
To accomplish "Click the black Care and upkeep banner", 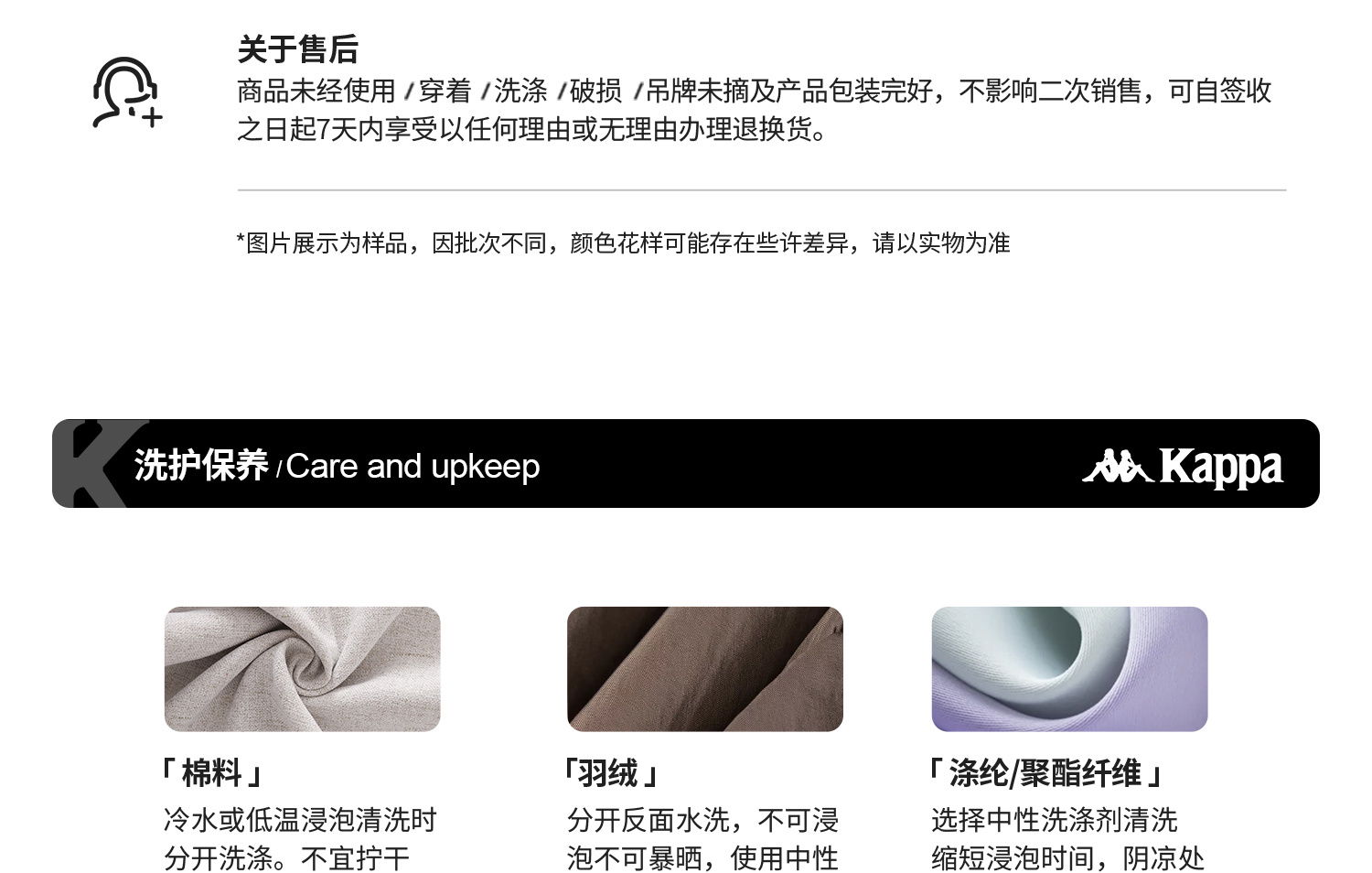I will click(x=686, y=464).
